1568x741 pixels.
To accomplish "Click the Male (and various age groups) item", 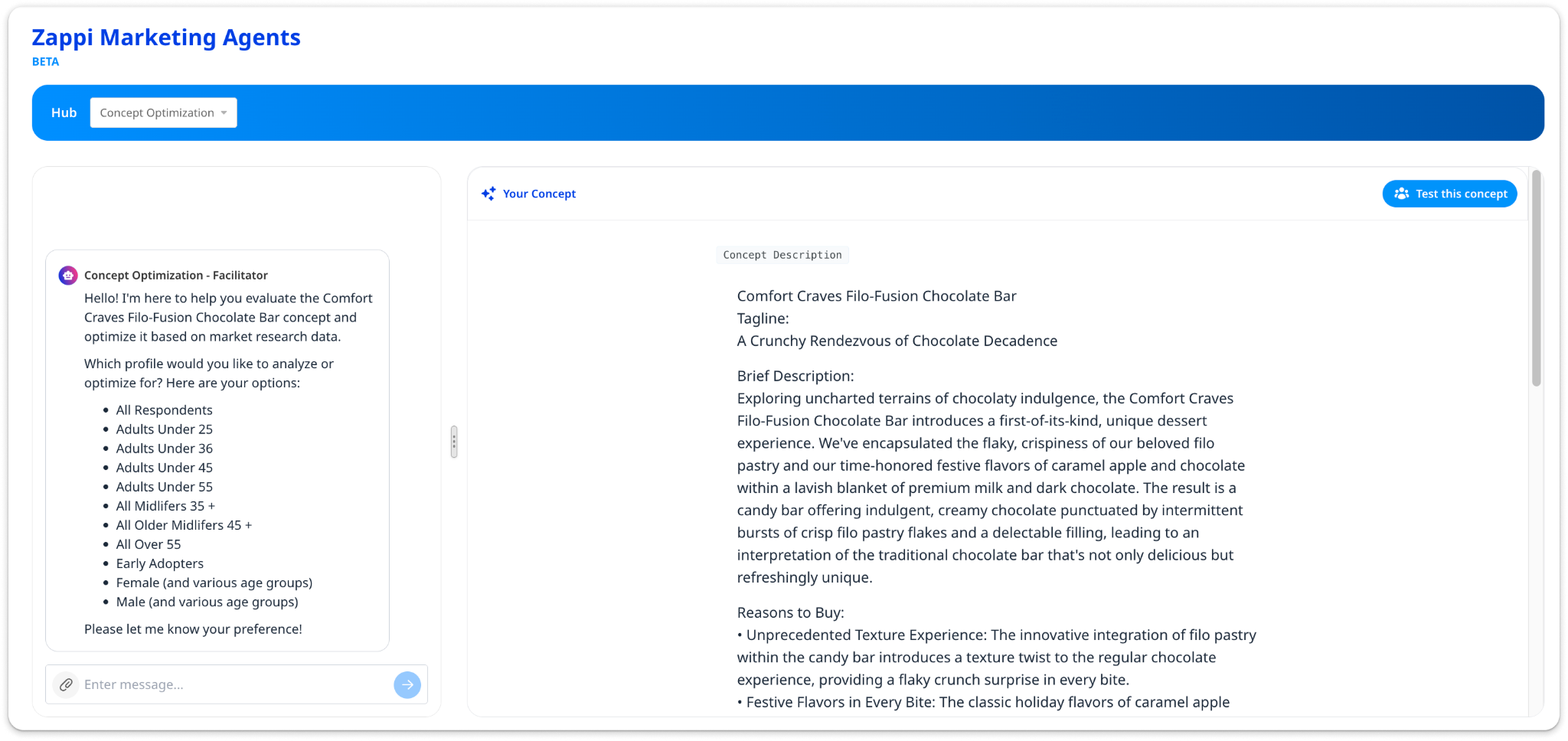I will [207, 602].
